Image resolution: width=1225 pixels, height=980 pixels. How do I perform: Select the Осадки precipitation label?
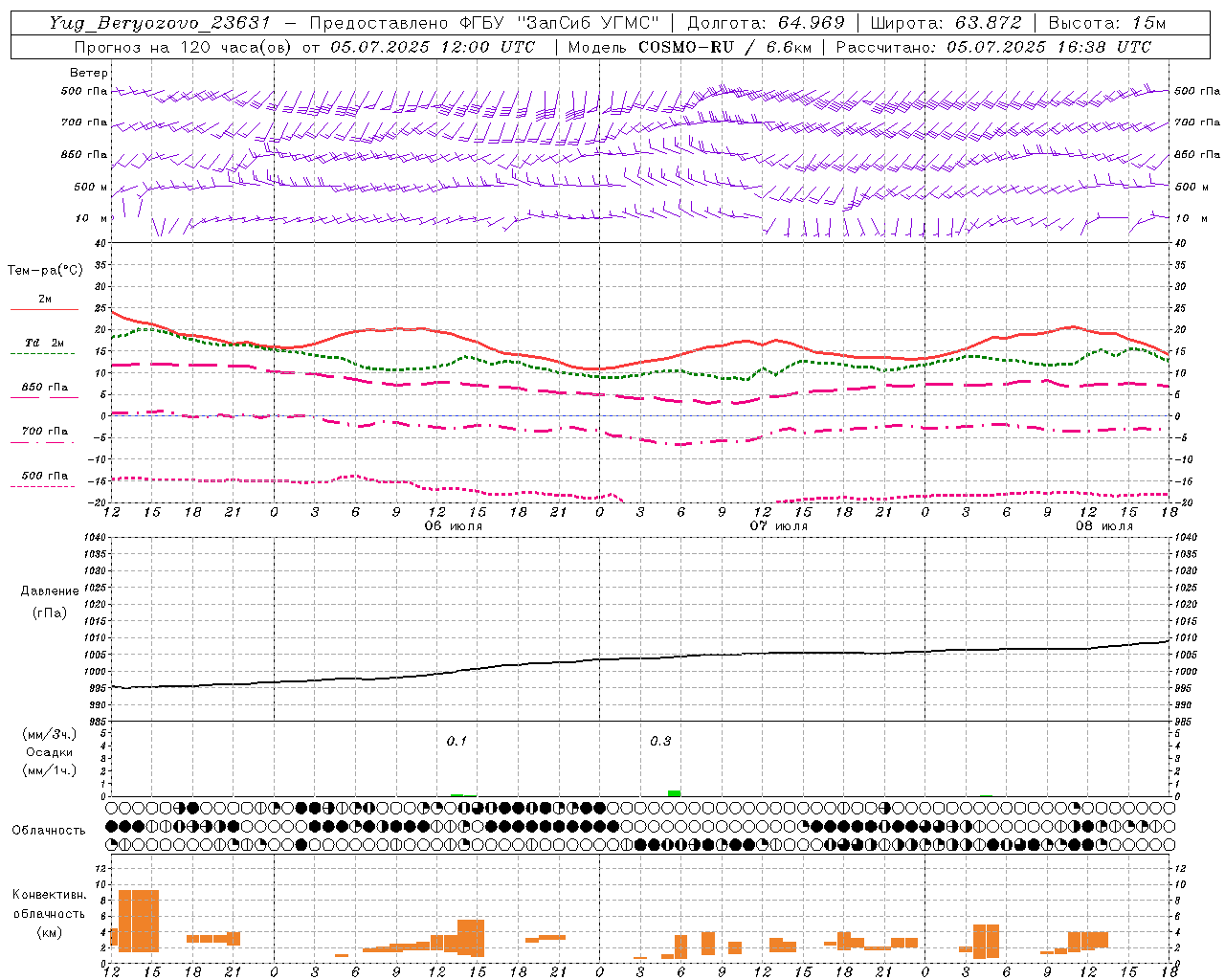49,752
